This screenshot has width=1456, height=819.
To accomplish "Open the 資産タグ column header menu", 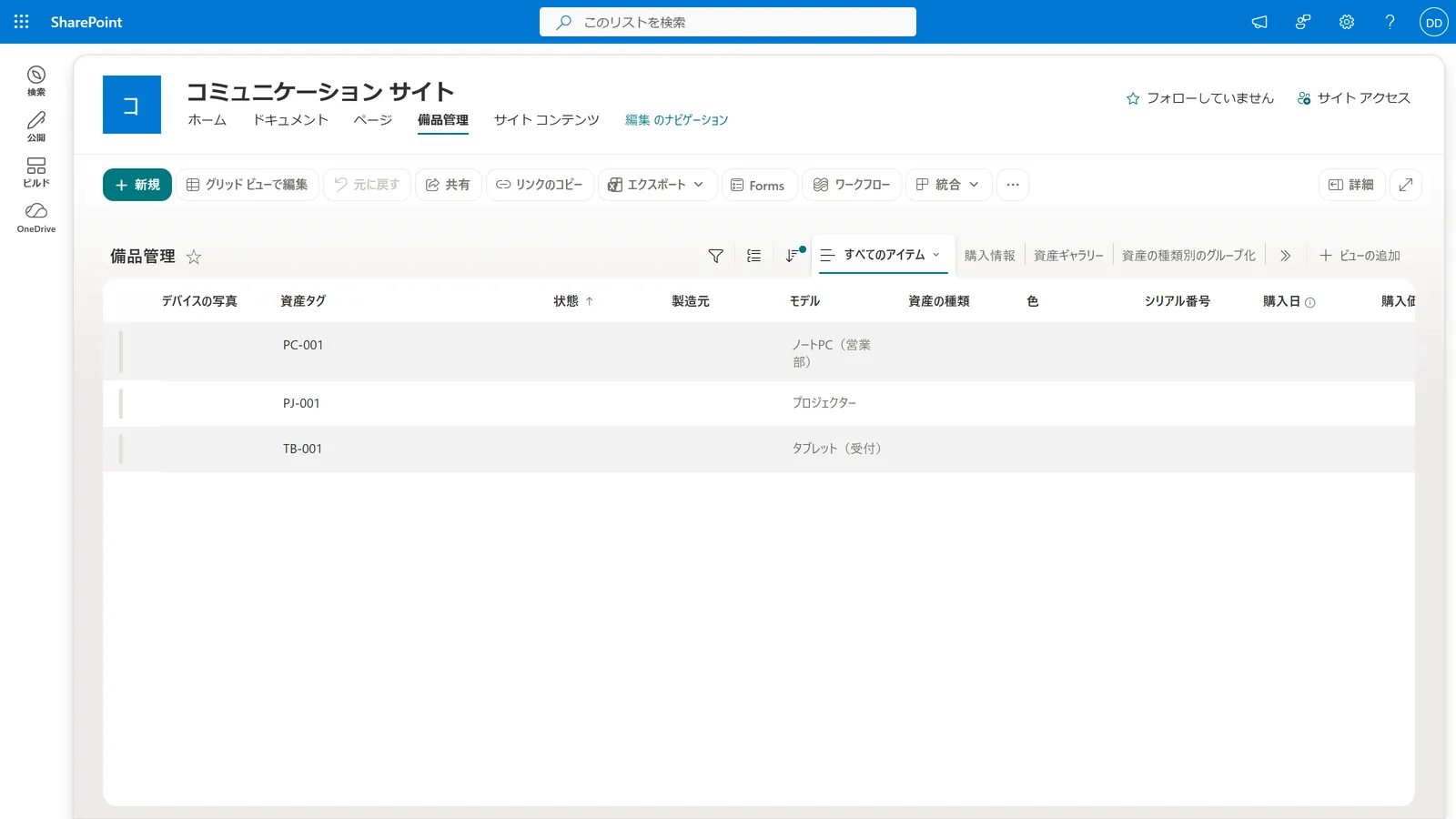I will point(303,301).
